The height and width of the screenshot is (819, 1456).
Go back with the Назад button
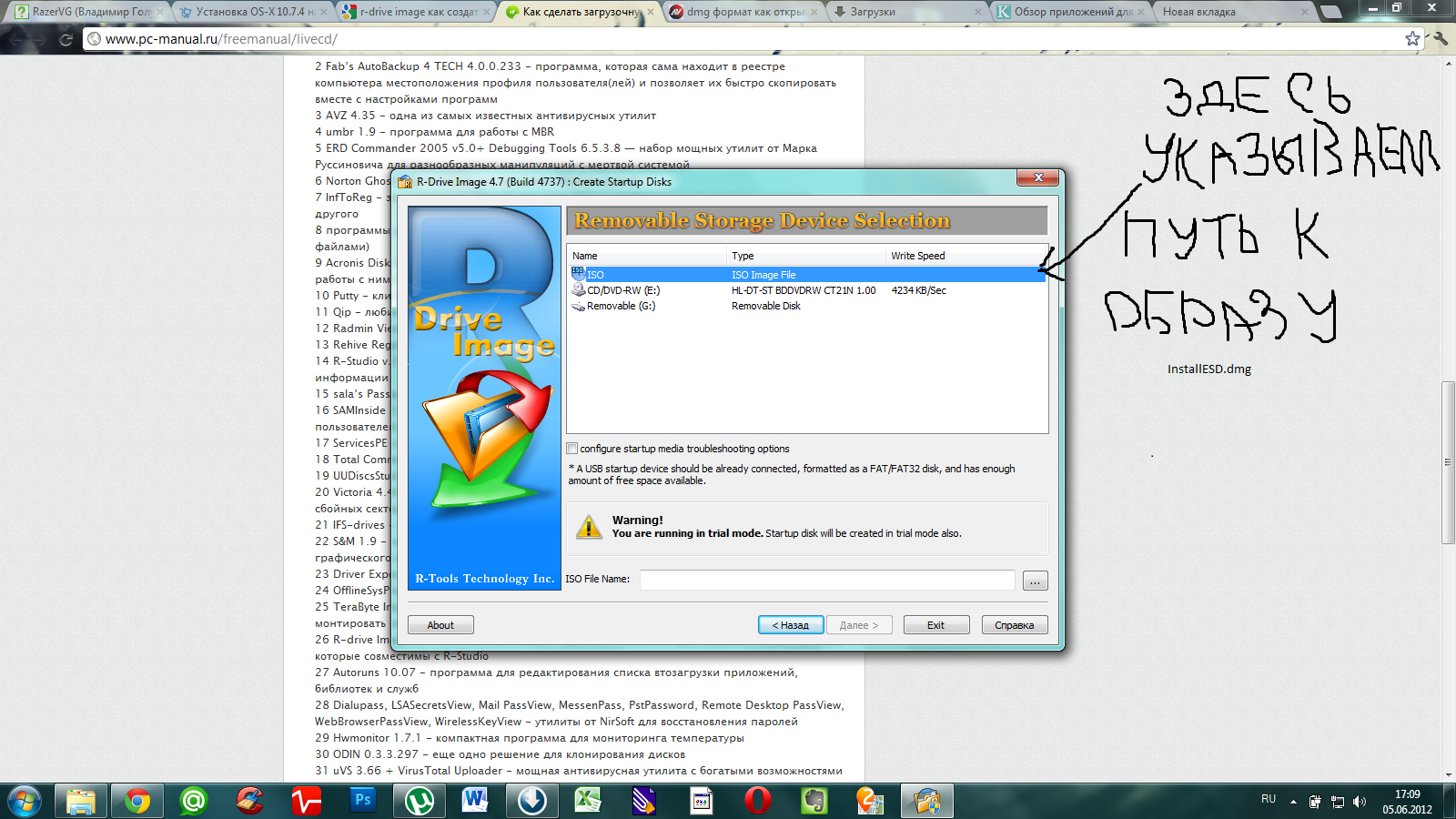coord(791,625)
